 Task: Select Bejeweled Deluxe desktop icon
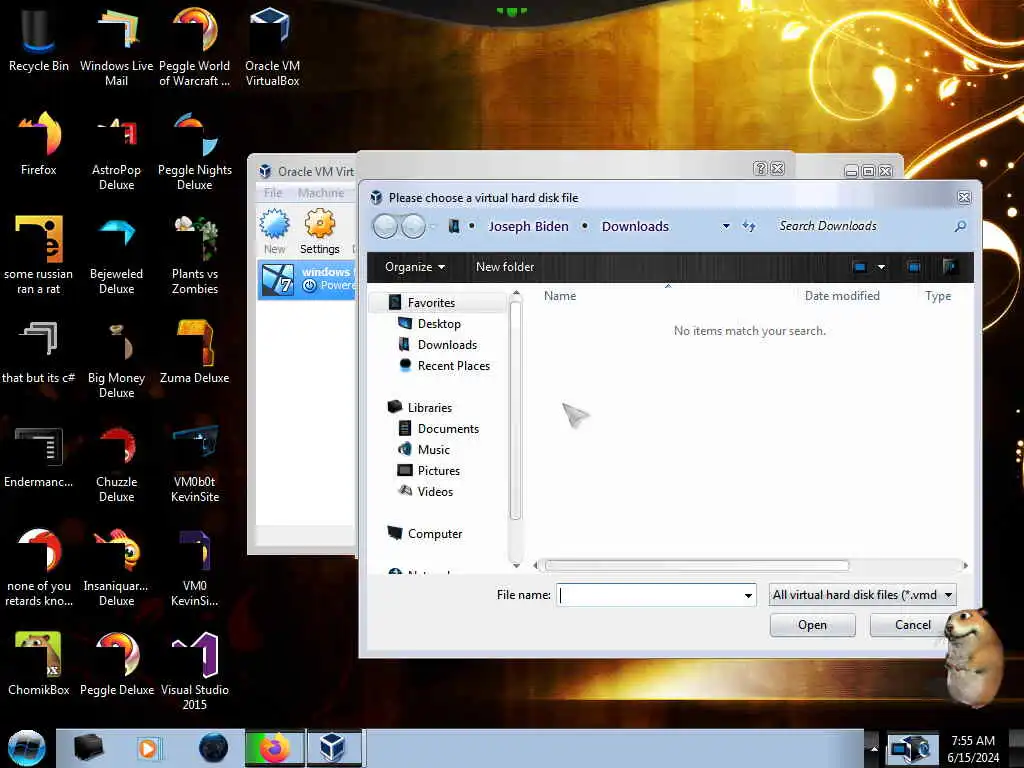pos(116,255)
